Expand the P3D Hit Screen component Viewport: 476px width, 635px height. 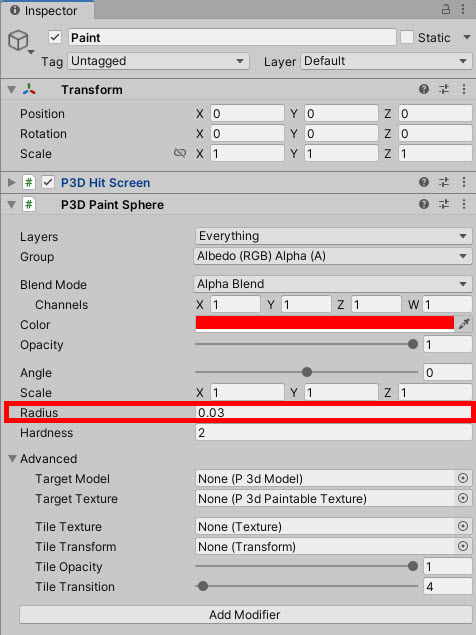pos(11,183)
